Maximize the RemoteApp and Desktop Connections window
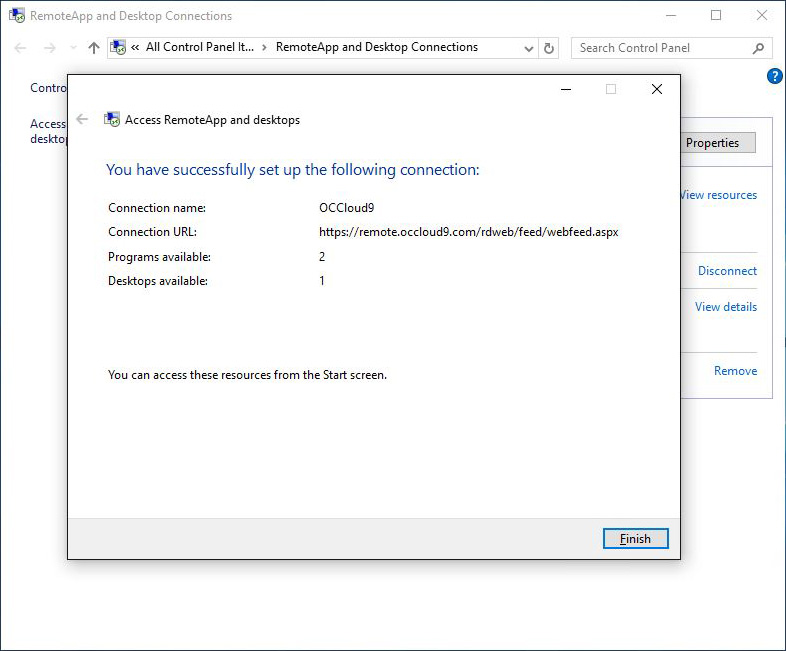This screenshot has width=786, height=651. click(x=716, y=16)
